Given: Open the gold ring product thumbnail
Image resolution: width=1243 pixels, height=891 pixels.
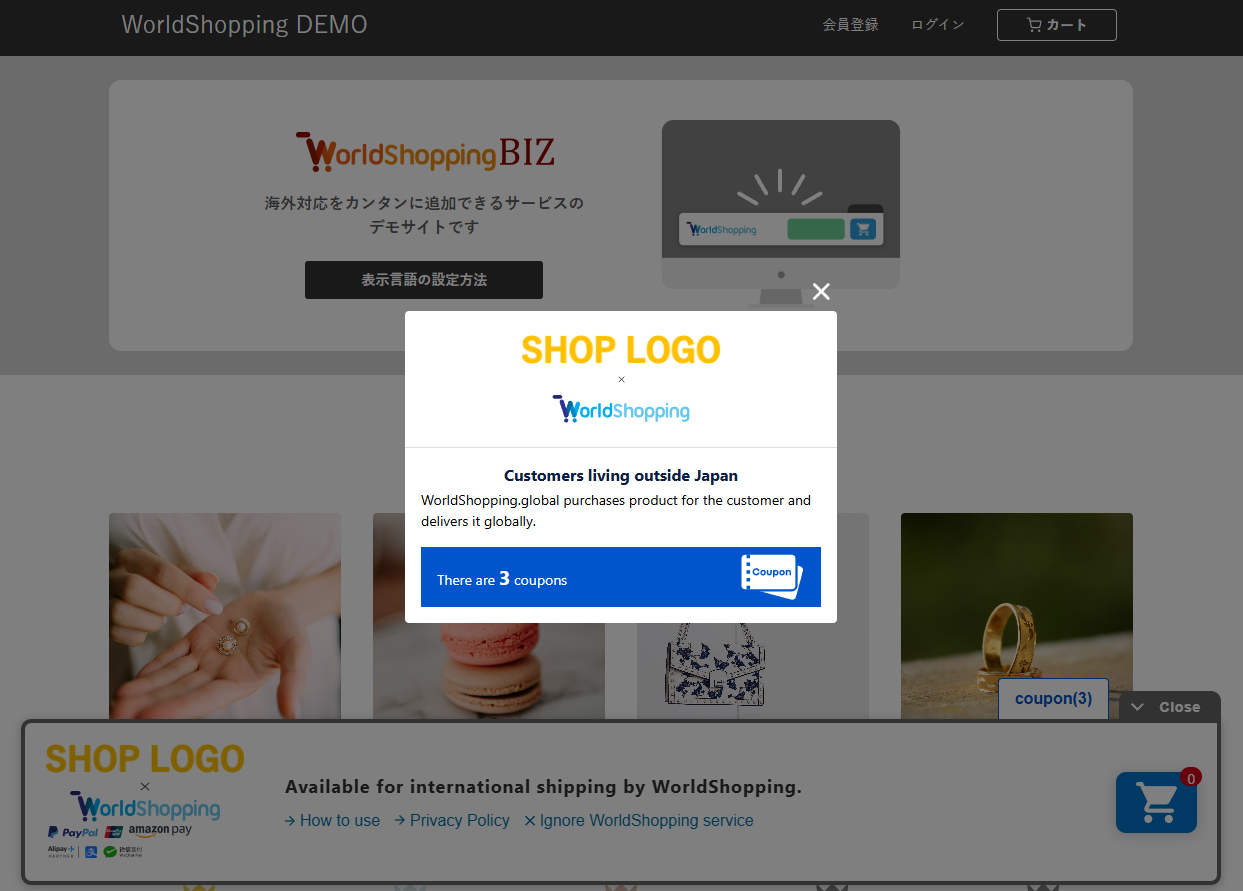Looking at the screenshot, I should (x=1017, y=615).
